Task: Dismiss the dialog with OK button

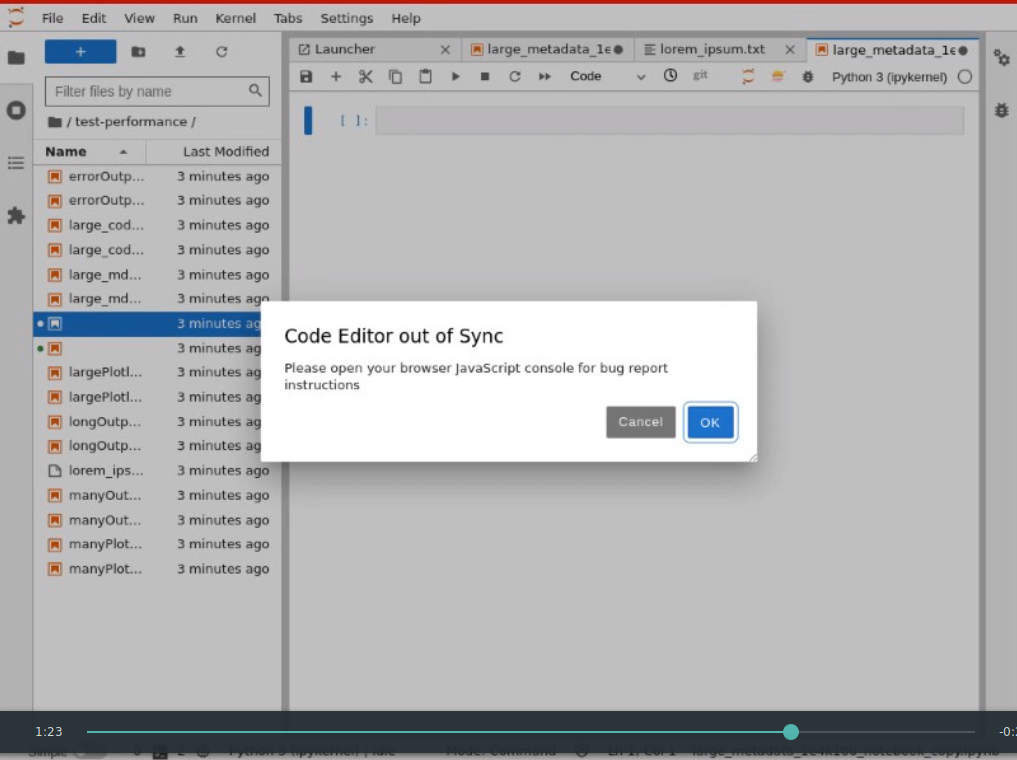Action: pos(710,422)
